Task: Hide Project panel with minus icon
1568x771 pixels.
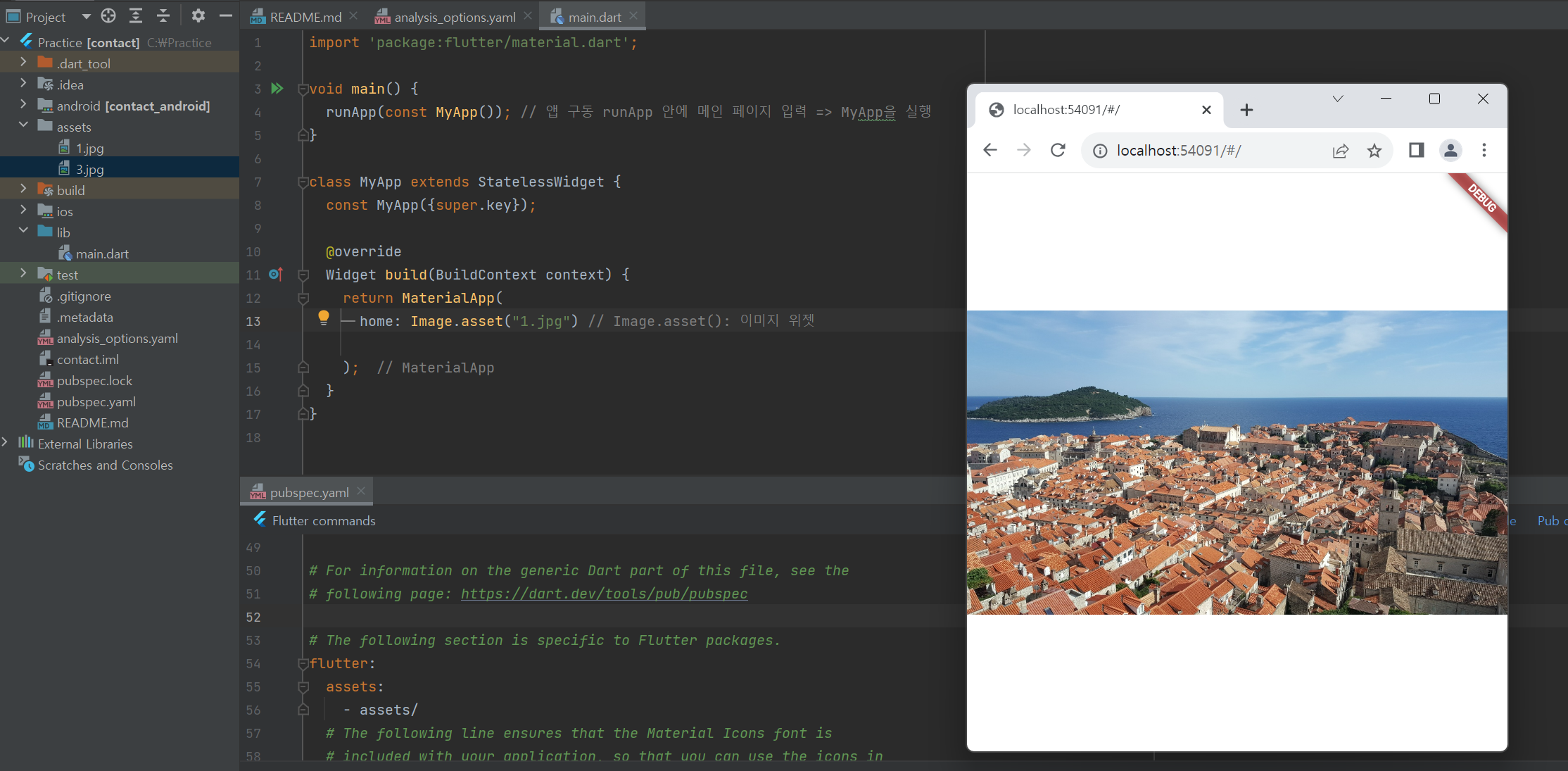Action: point(225,15)
